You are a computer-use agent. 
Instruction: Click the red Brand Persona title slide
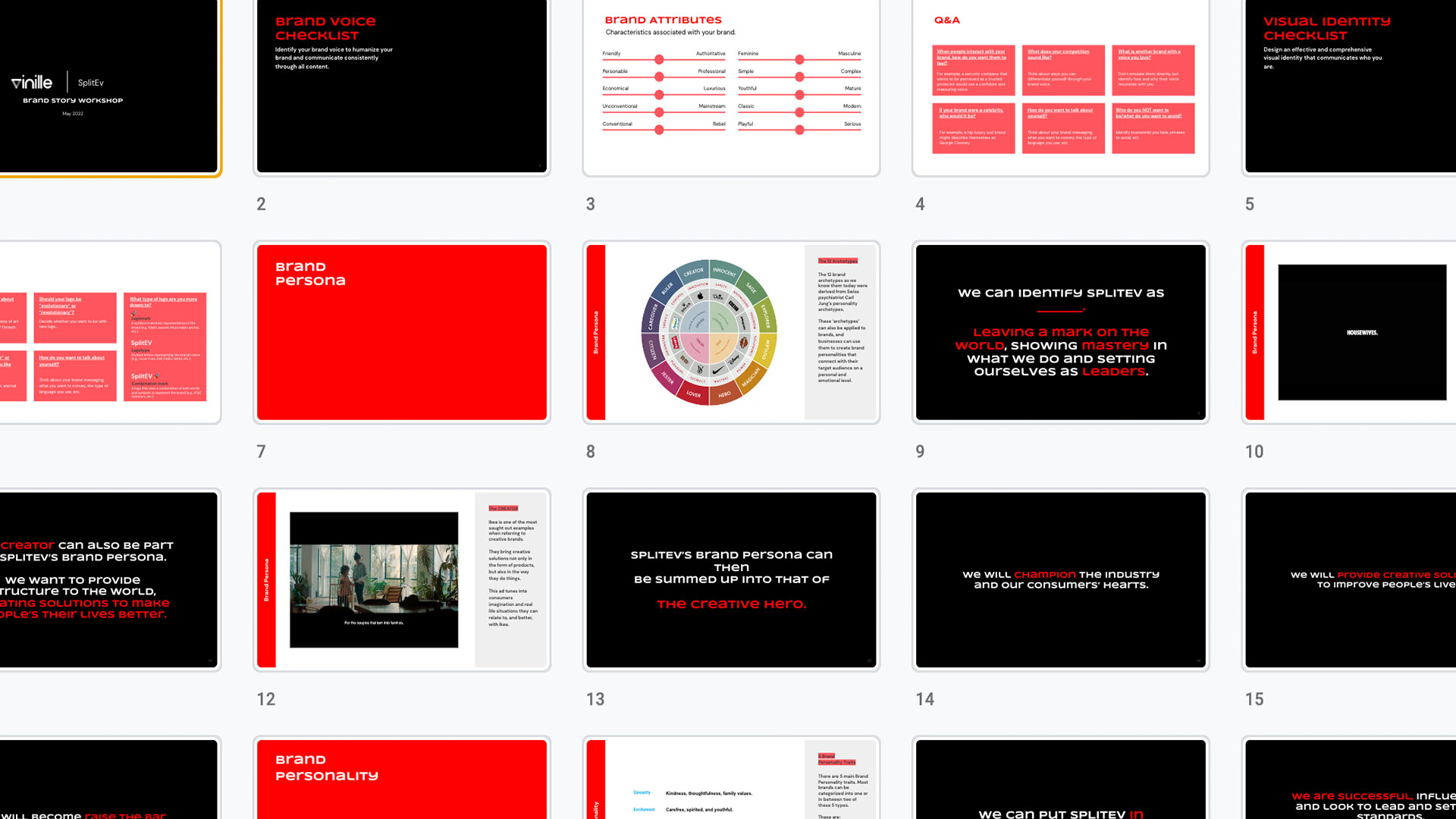401,332
